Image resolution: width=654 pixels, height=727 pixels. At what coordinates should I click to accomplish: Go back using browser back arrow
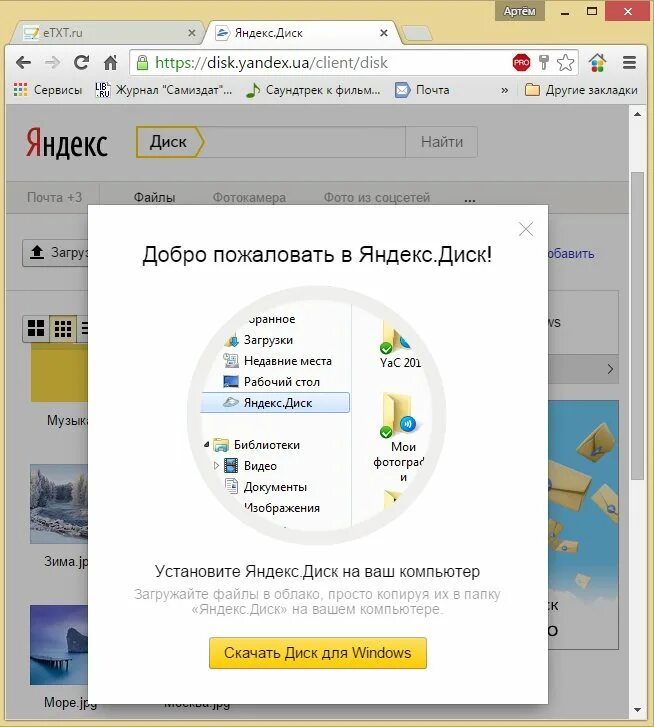(x=23, y=62)
